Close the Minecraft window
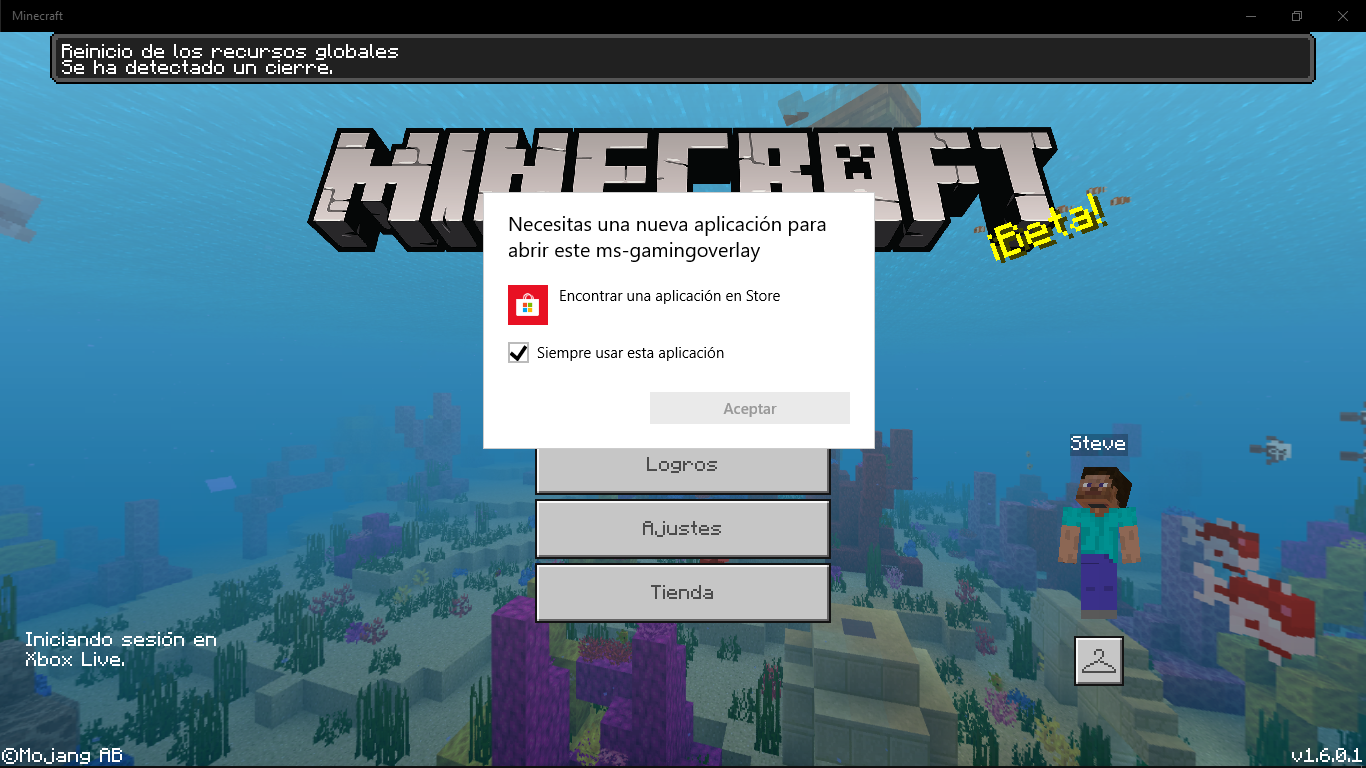The image size is (1366, 768). pyautogui.click(x=1343, y=16)
